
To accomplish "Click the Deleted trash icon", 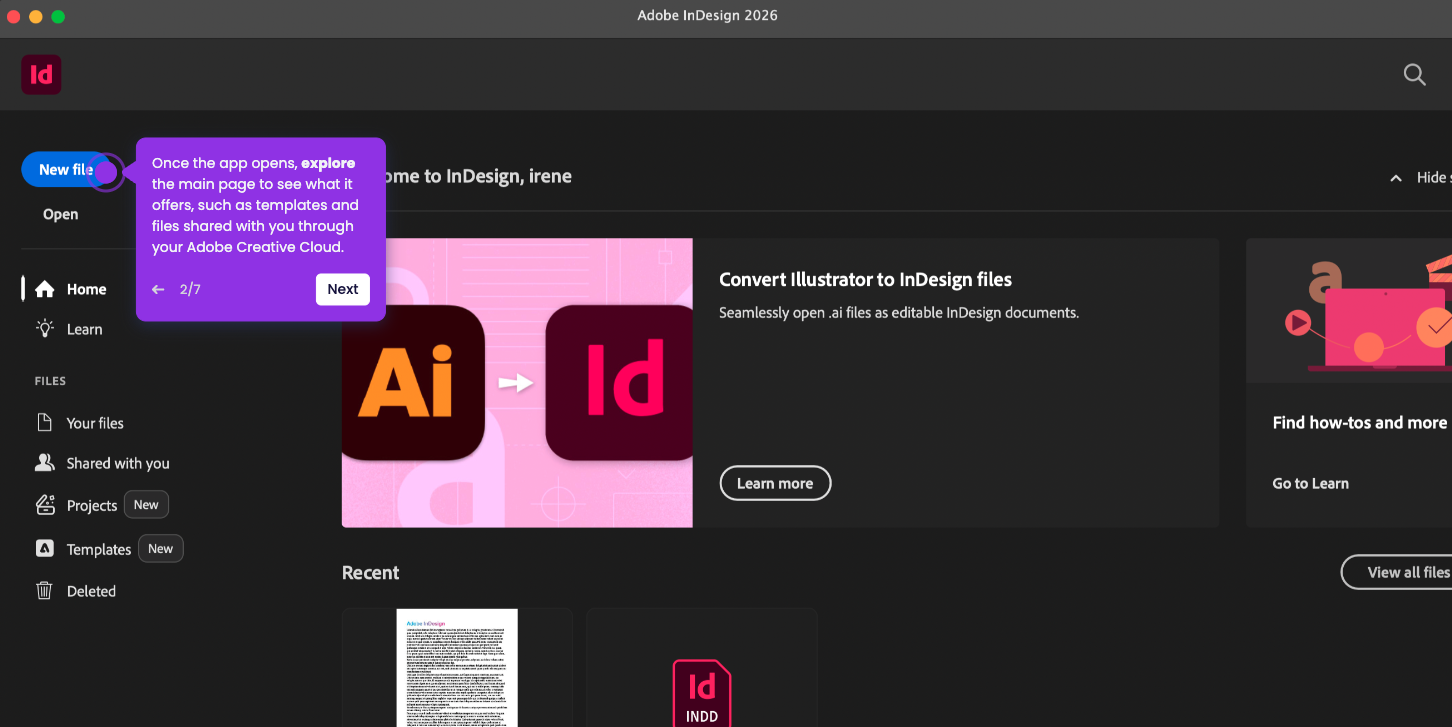I will click(44, 591).
